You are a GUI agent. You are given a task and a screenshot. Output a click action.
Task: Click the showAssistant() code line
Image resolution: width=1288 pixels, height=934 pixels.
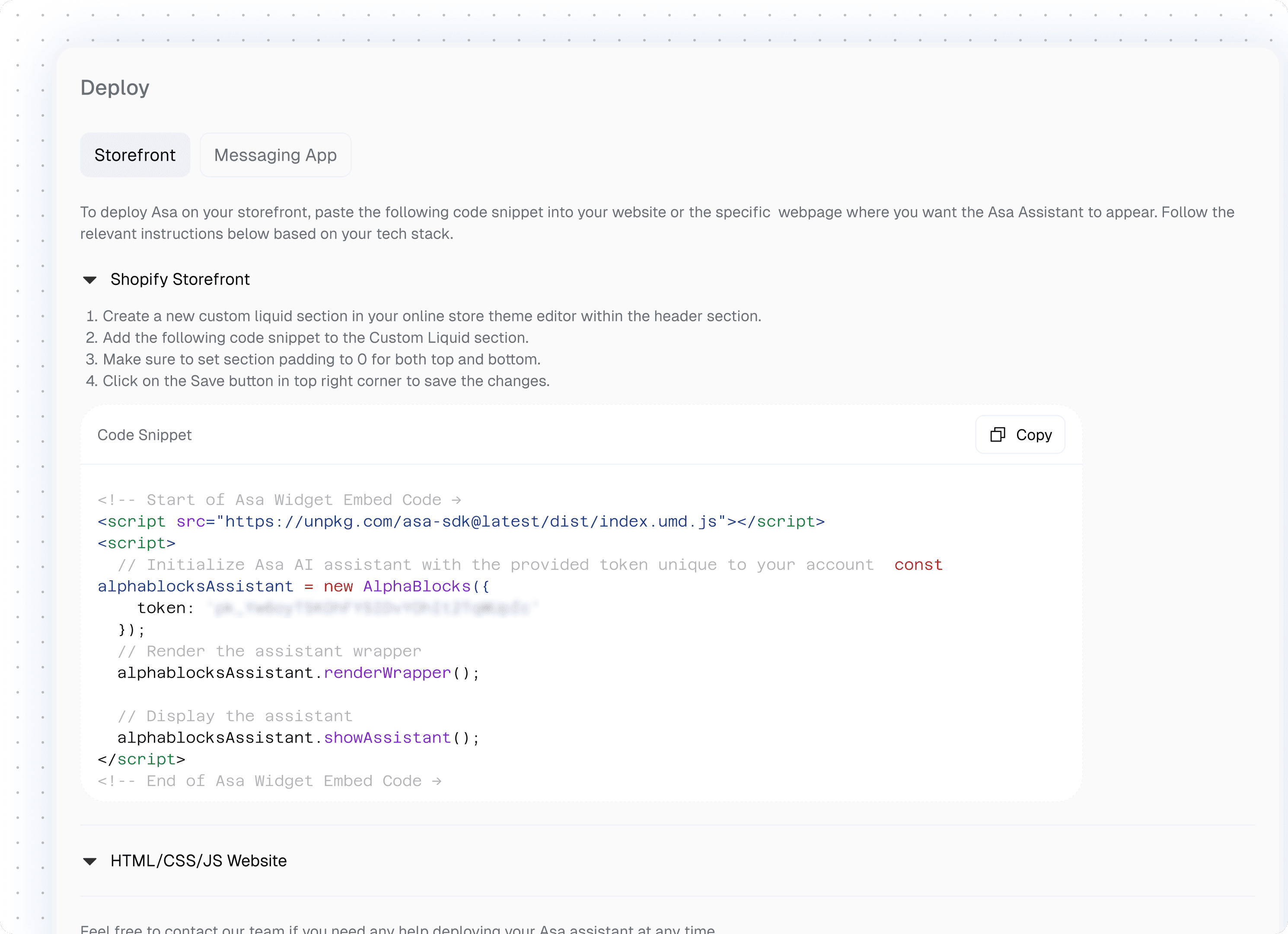[x=299, y=738]
